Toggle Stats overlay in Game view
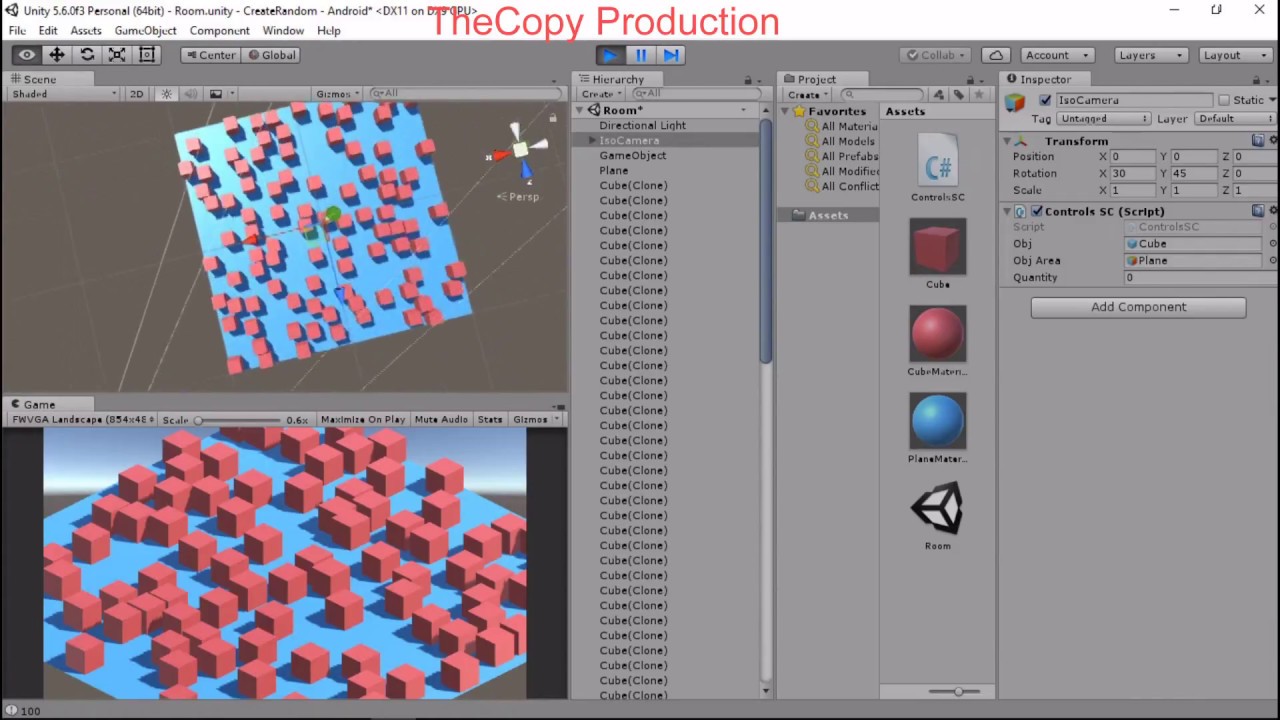The image size is (1280, 720). point(490,420)
